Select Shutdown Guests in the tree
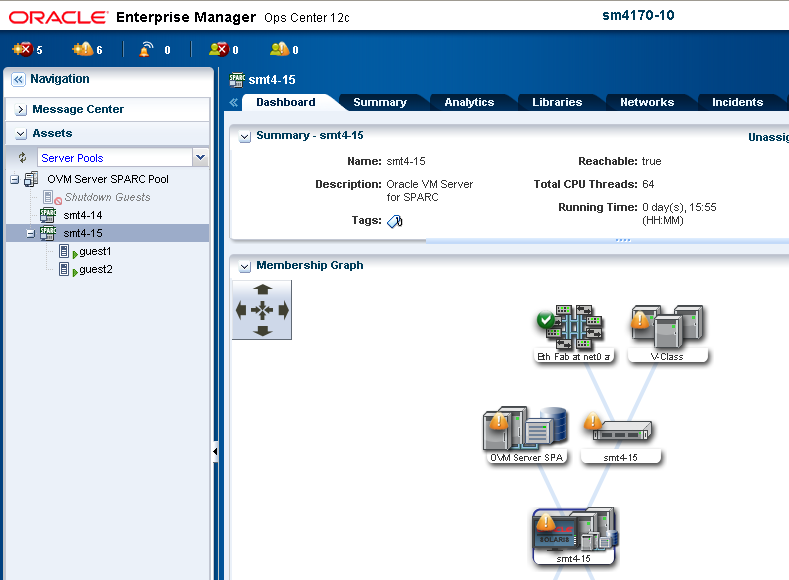 point(107,197)
